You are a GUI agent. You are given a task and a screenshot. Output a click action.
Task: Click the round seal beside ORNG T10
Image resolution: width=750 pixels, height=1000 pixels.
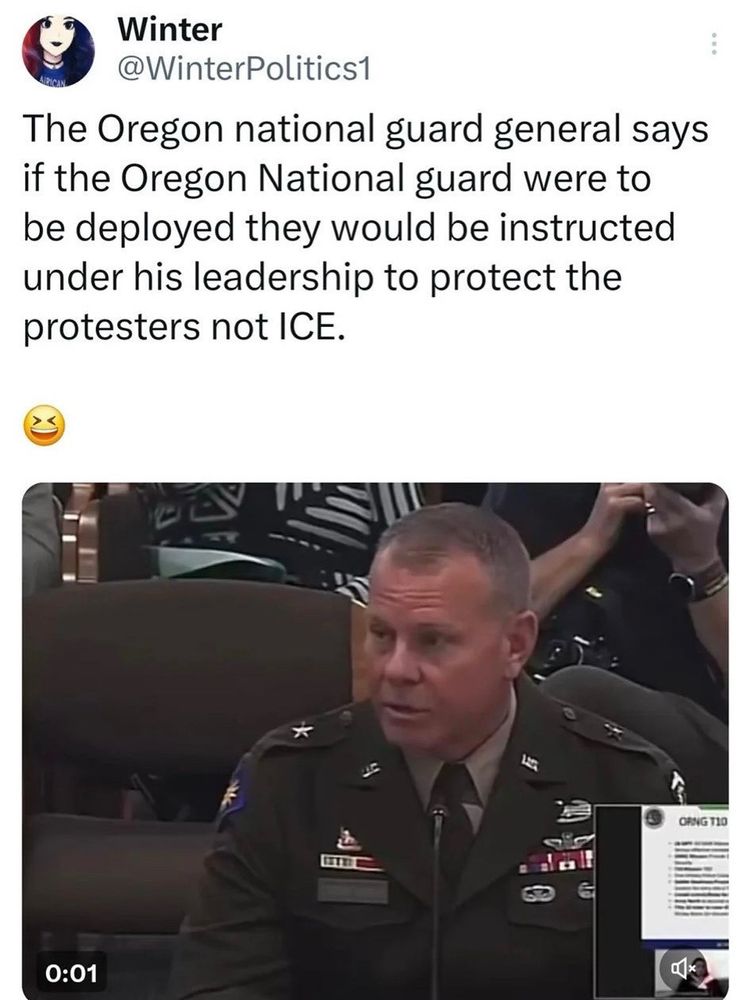[x=652, y=818]
